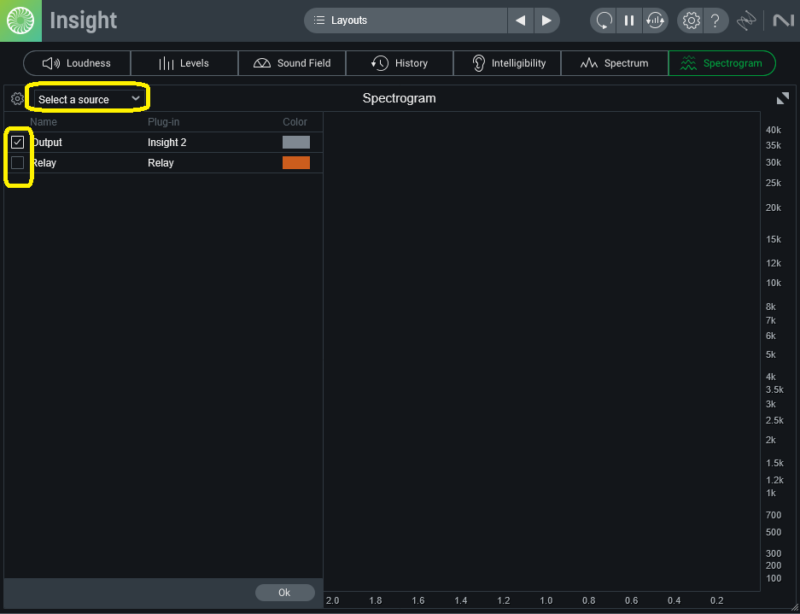Image resolution: width=800 pixels, height=614 pixels.
Task: Uncheck the Output source checkbox
Action: 18,142
